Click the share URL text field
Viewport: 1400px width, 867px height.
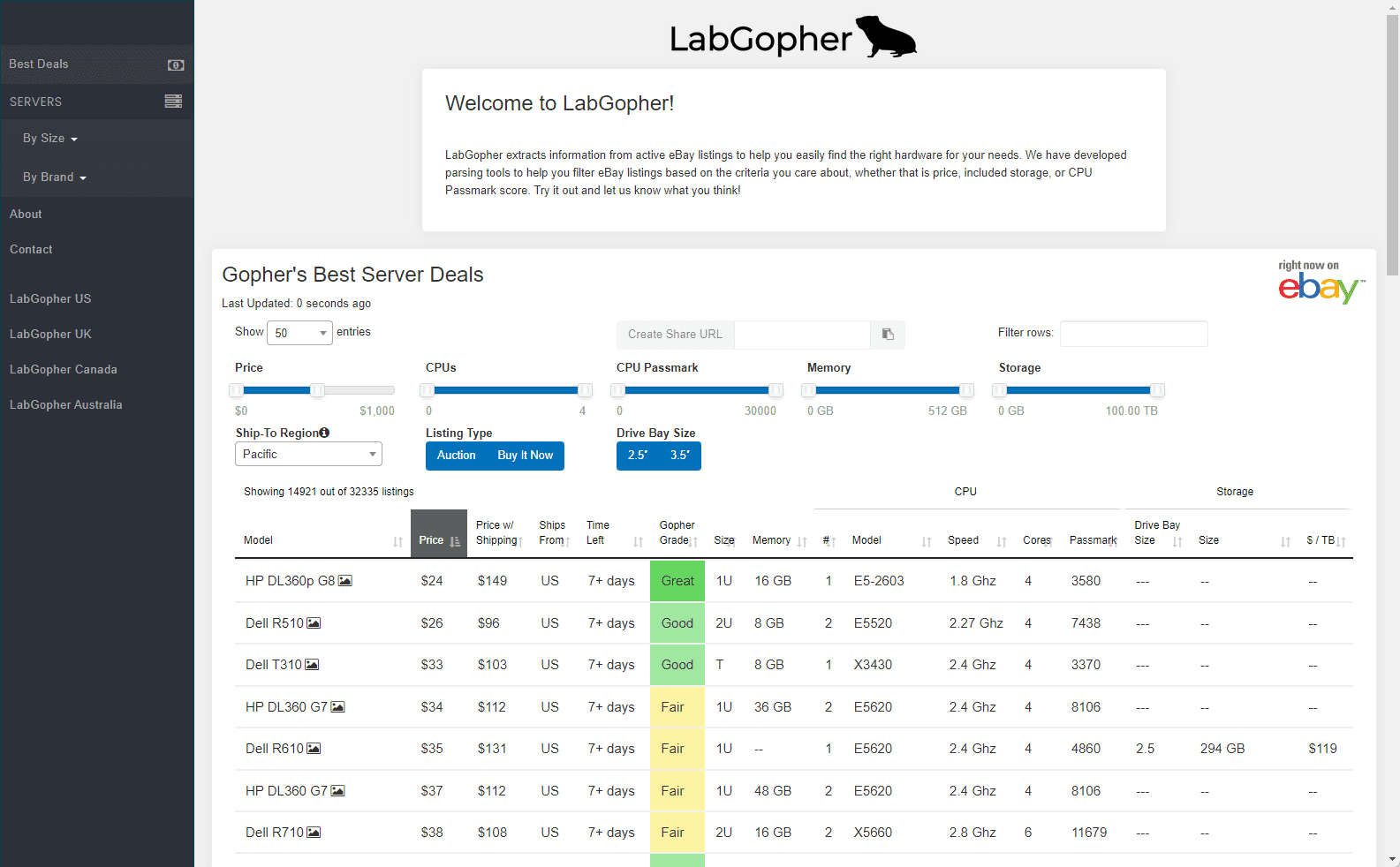(802, 335)
